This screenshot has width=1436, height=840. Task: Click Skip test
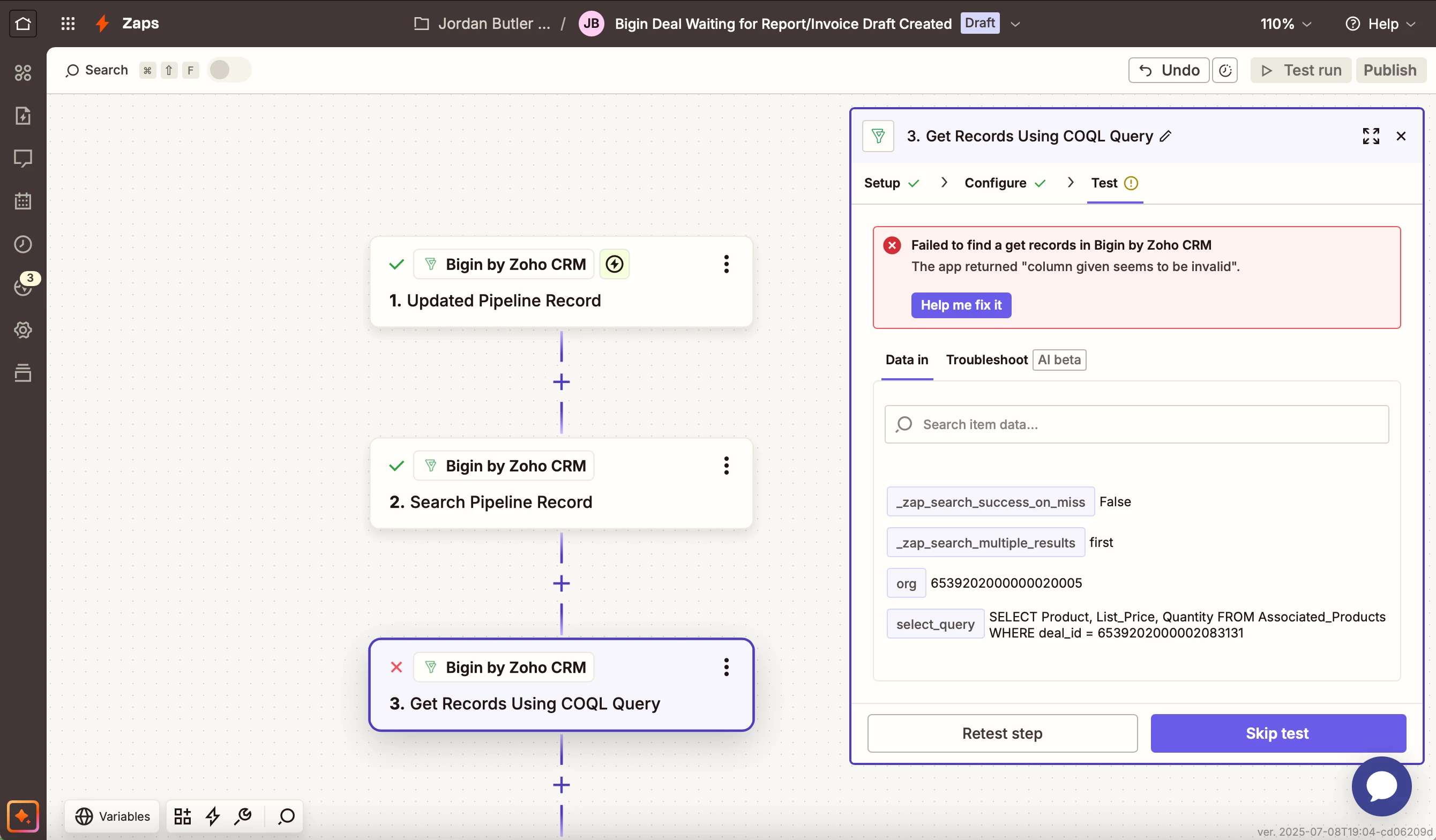(x=1277, y=733)
